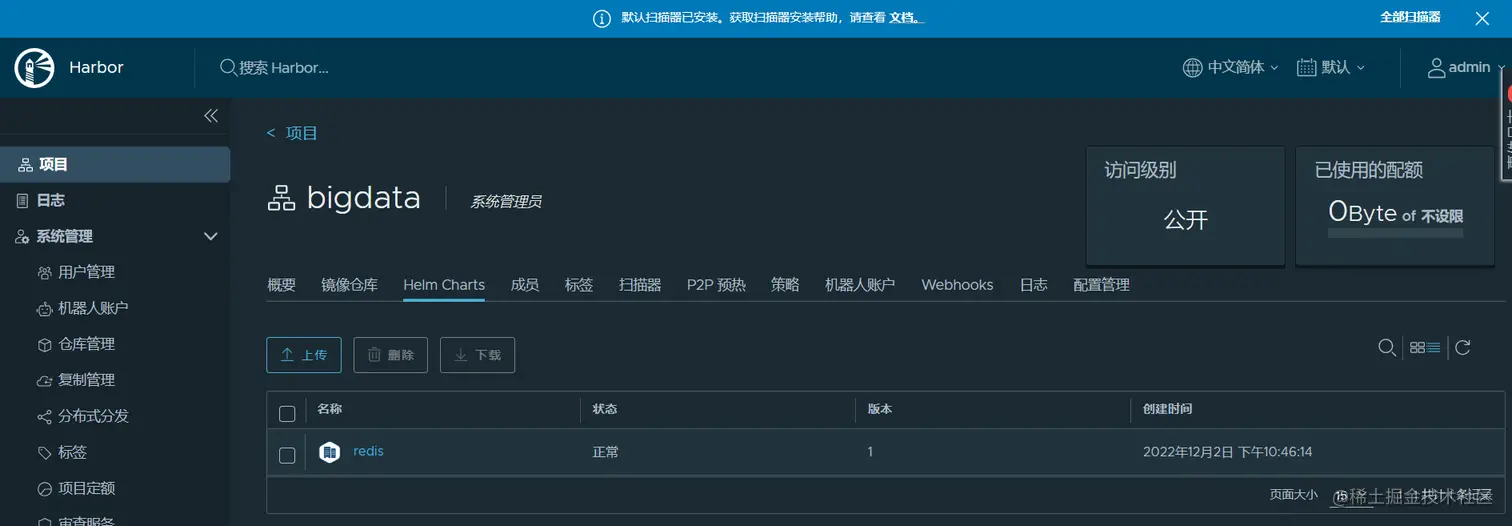Viewport: 1512px width, 526px height.
Task: Select all charts with header checkbox
Action: point(287,413)
